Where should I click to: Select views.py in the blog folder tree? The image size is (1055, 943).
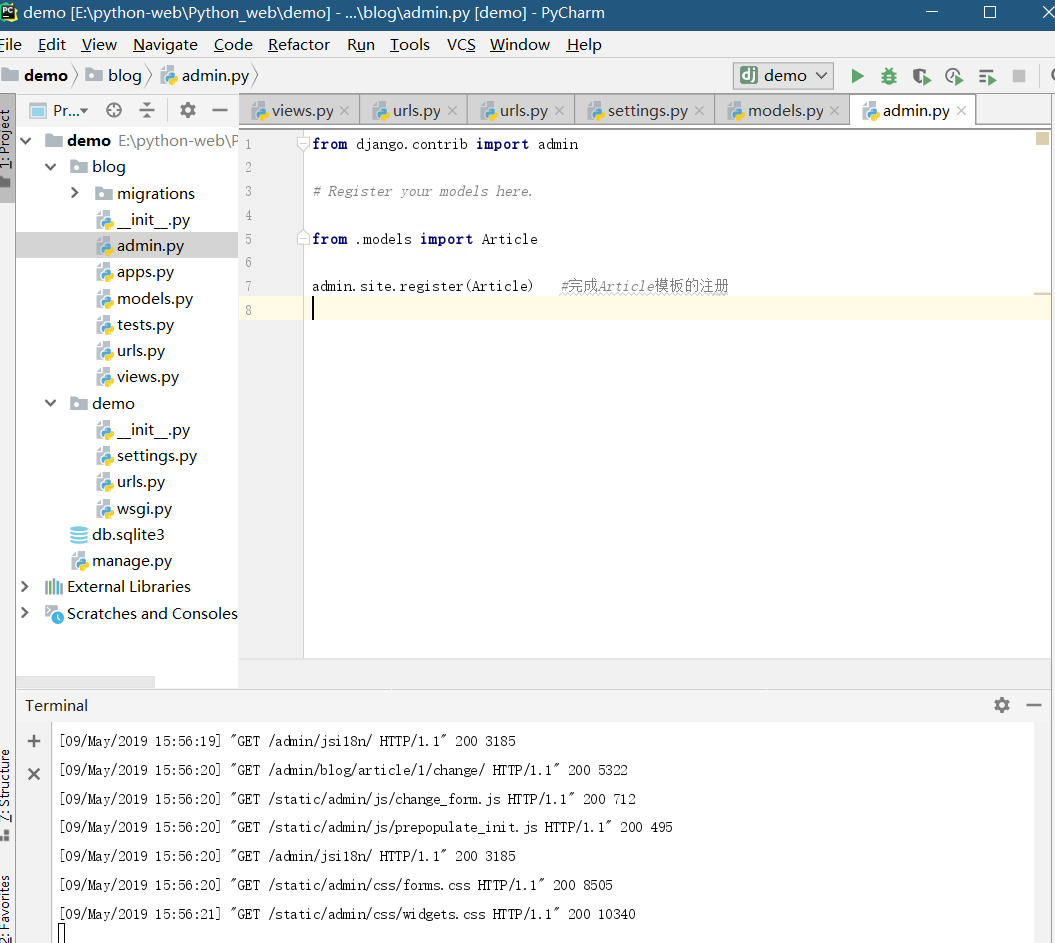137,377
